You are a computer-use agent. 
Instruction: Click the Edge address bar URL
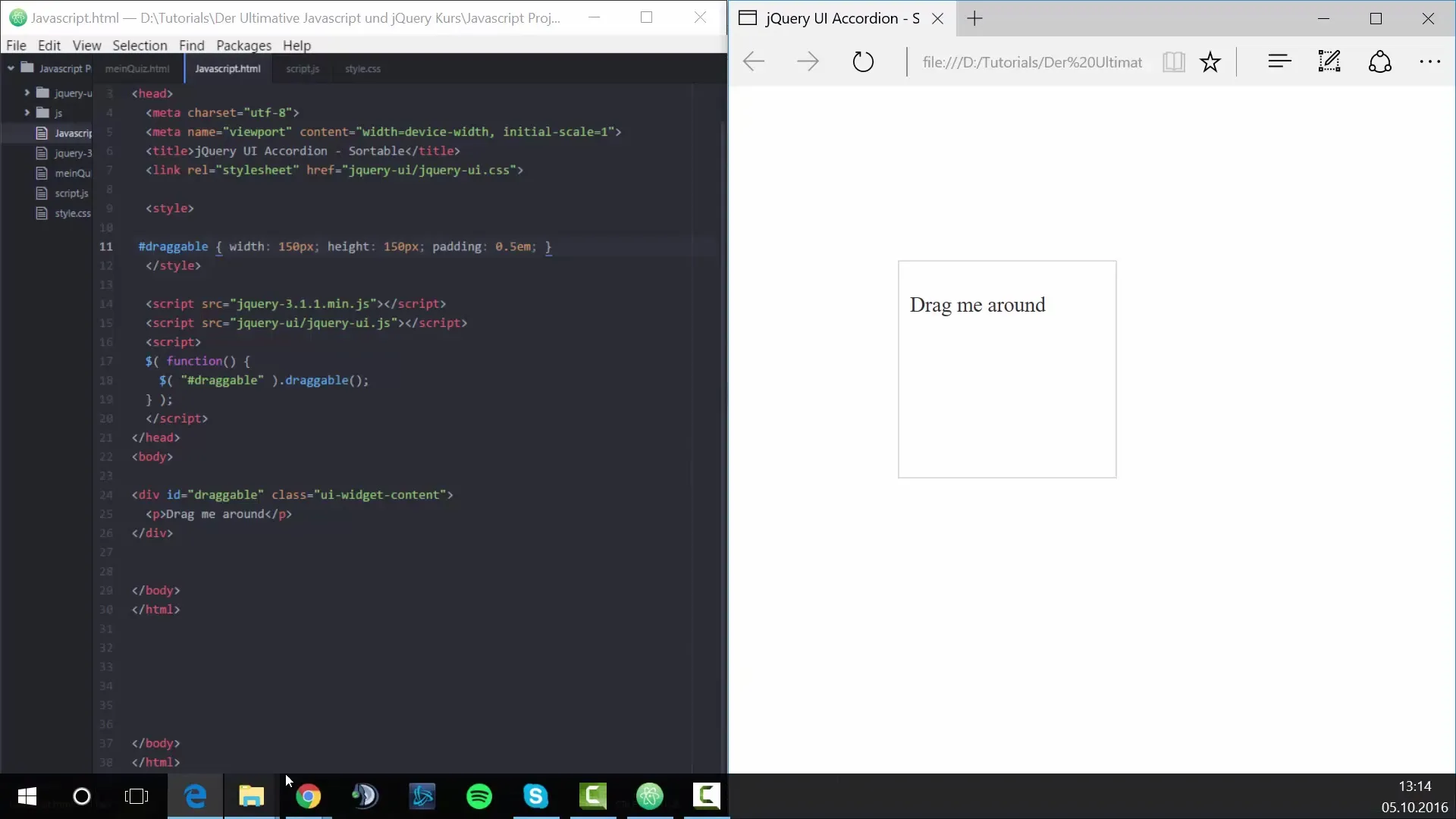click(x=1032, y=62)
